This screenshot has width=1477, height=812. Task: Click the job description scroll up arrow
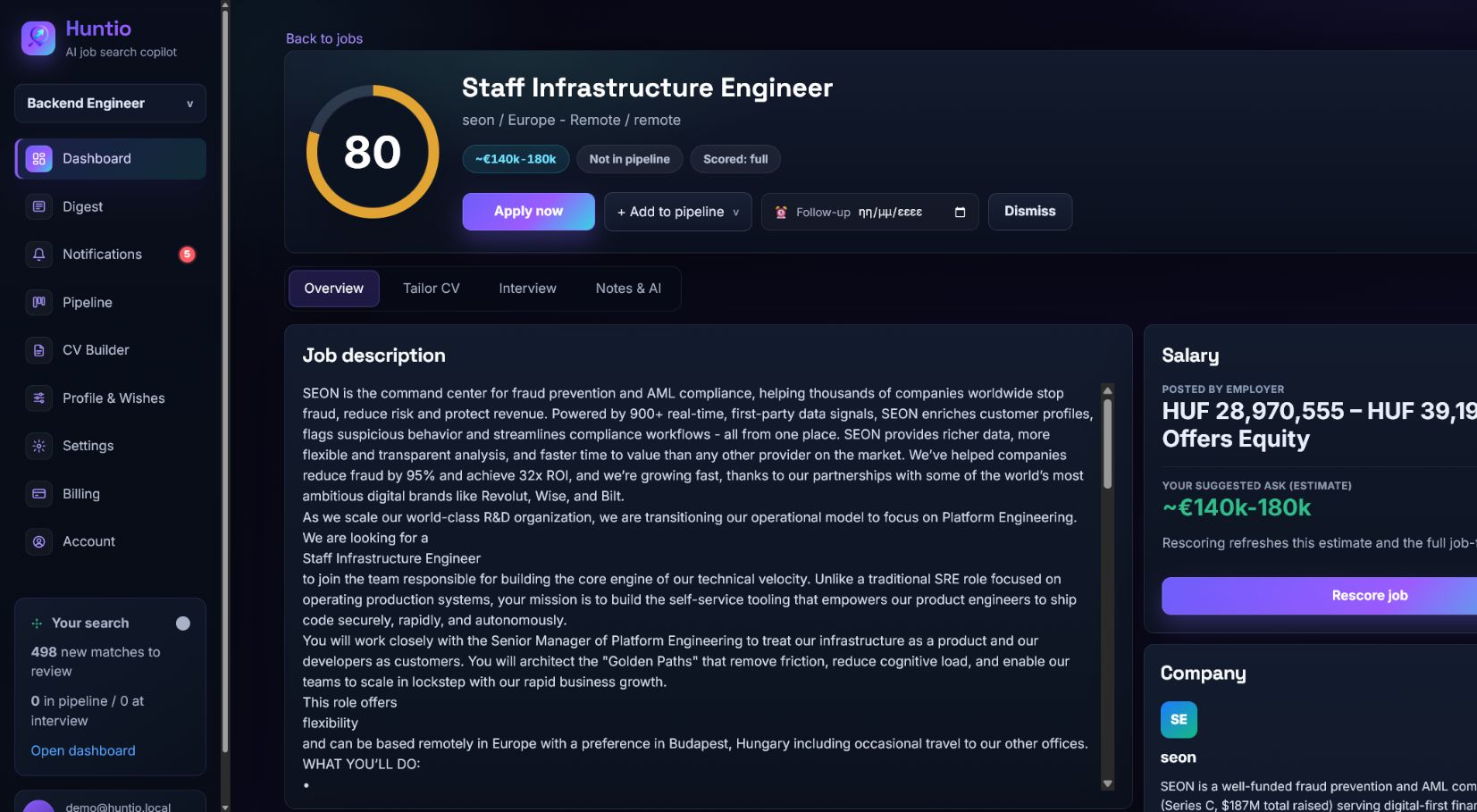(x=1107, y=390)
